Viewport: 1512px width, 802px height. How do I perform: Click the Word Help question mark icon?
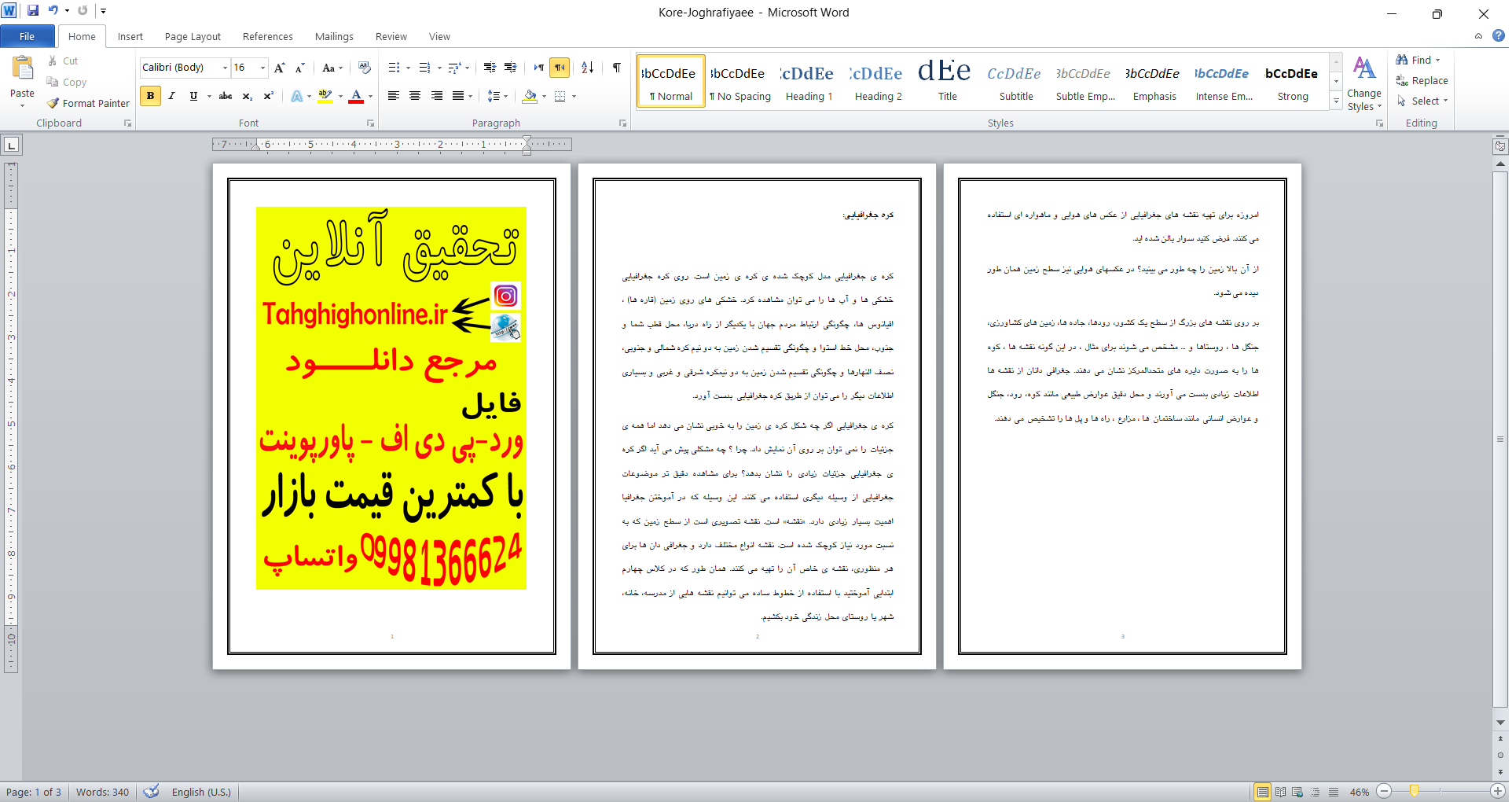coord(1499,35)
